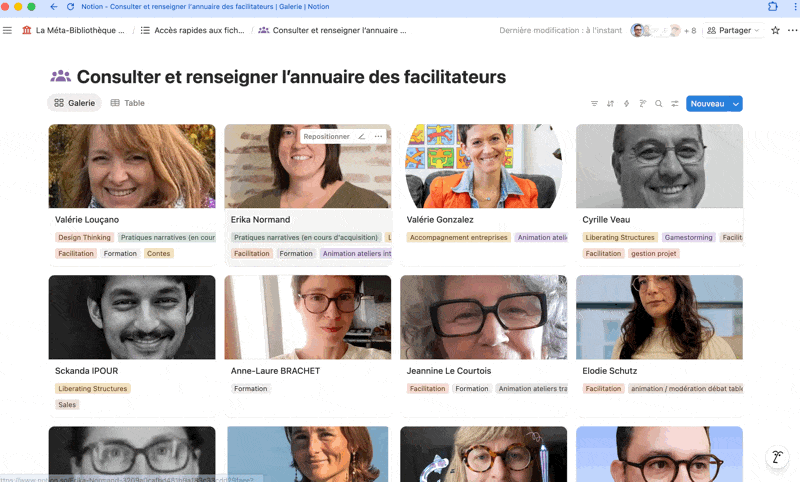Click the Design Thinking tag on Valérie Louçano

84,238
